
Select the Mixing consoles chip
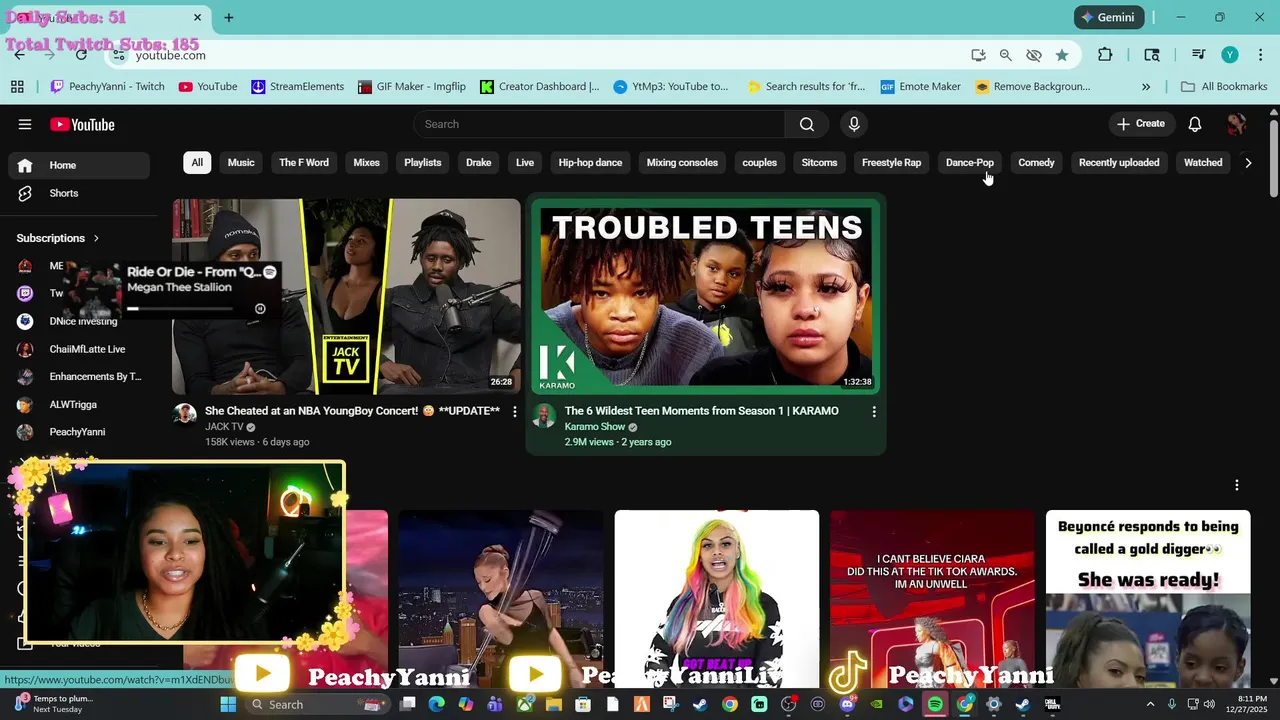tap(682, 162)
